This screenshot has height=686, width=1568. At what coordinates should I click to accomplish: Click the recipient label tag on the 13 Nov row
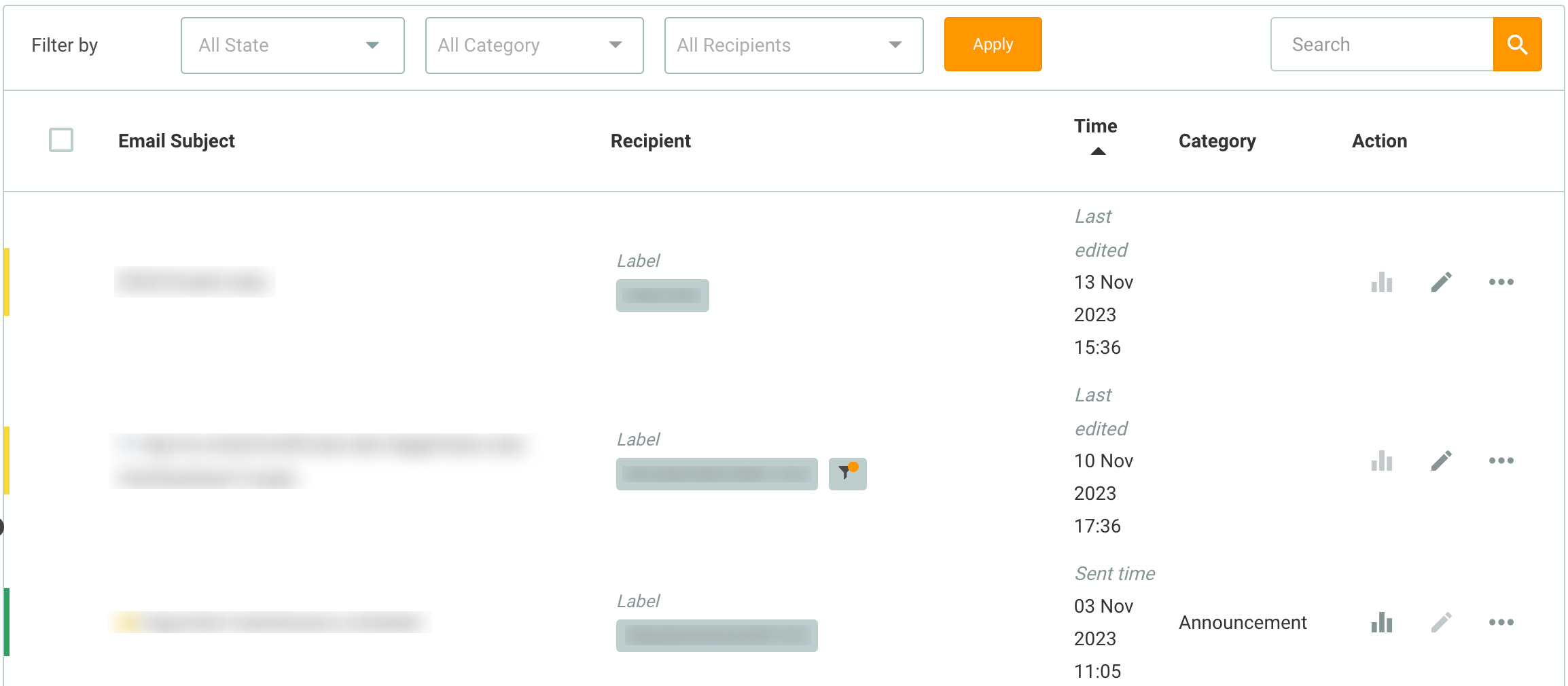coord(662,295)
